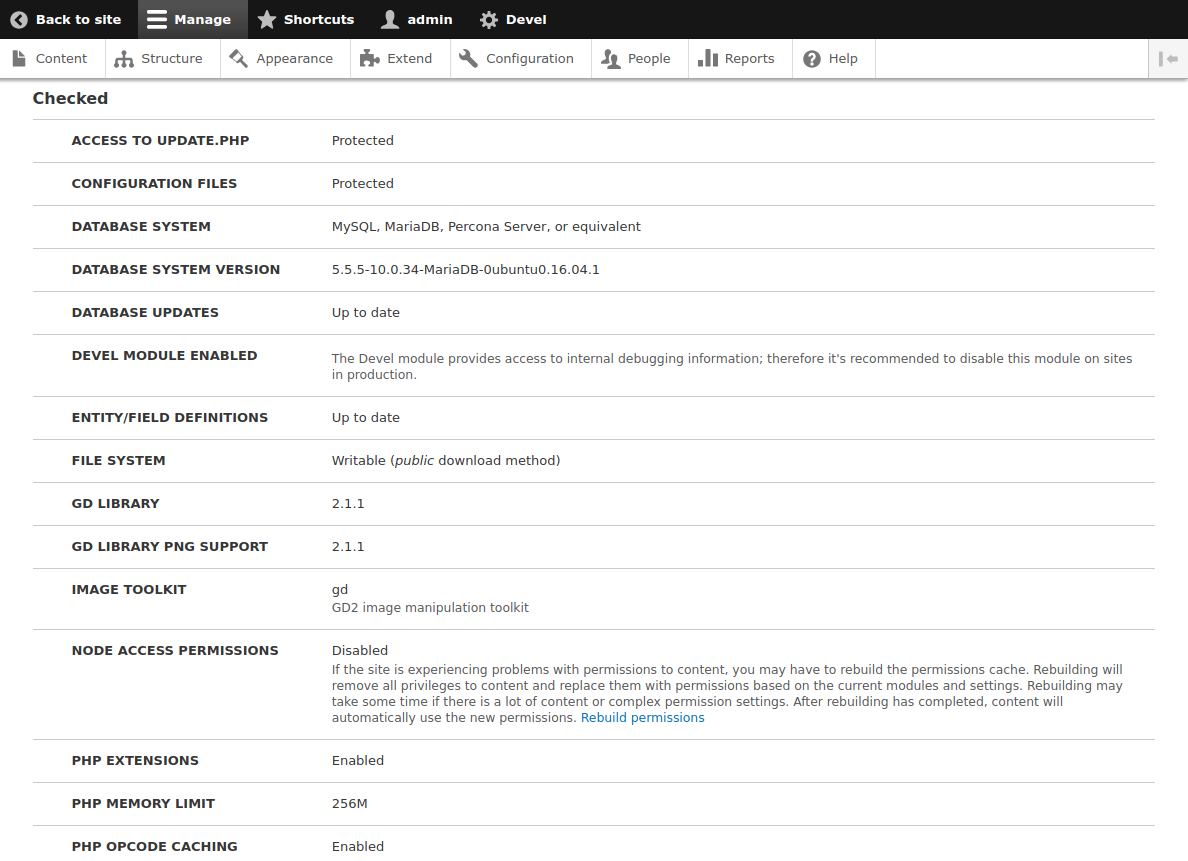
Task: Click the DEVEL MODULE ENABLED label
Action: [x=164, y=355]
